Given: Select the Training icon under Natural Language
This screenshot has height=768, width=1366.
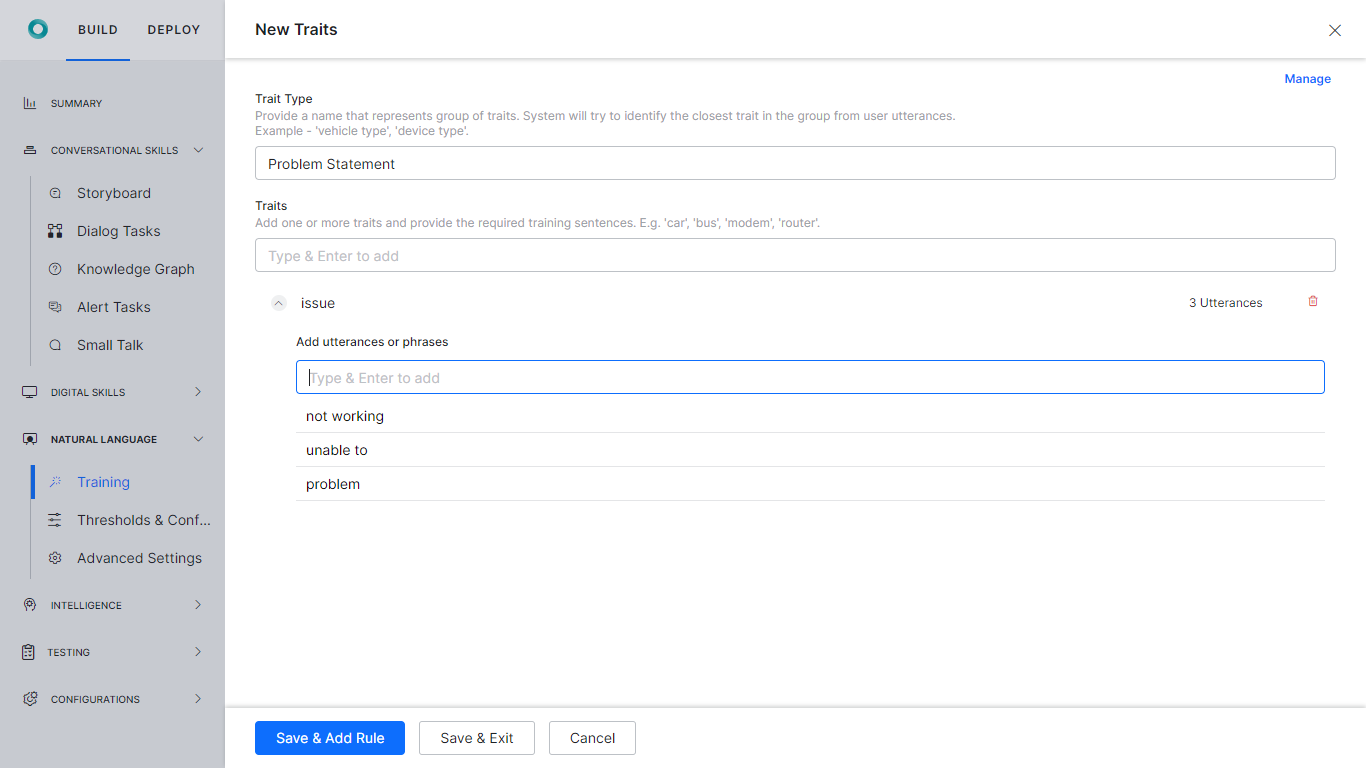Looking at the screenshot, I should pos(57,482).
